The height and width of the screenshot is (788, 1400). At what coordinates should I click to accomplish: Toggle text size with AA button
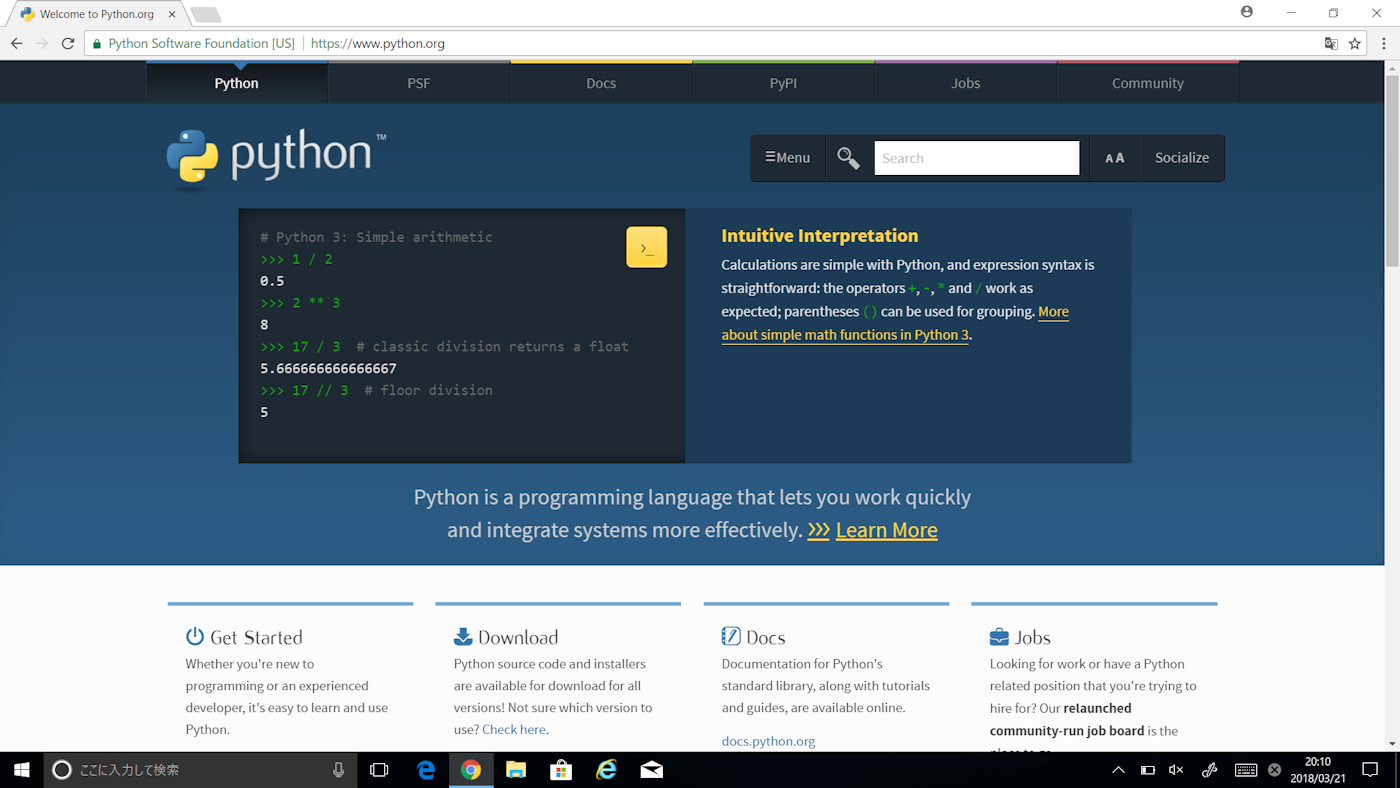coord(1114,158)
